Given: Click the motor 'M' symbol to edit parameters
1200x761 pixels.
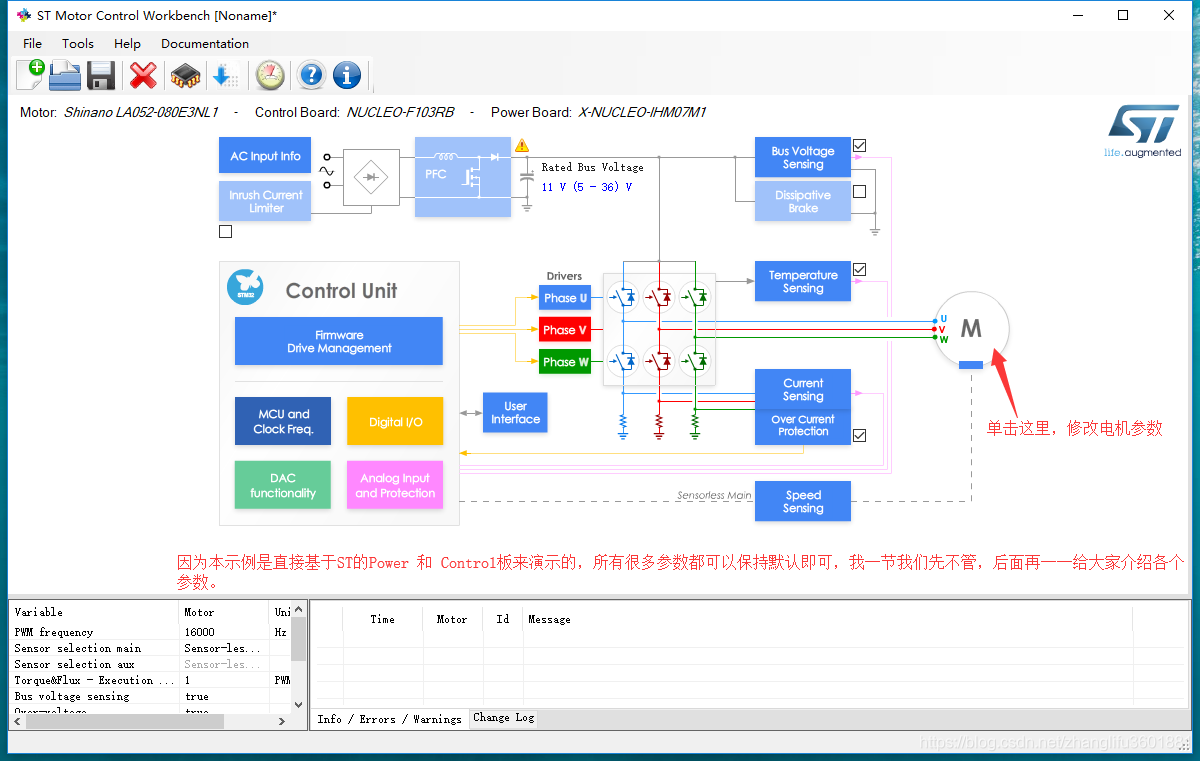Looking at the screenshot, I should point(971,329).
